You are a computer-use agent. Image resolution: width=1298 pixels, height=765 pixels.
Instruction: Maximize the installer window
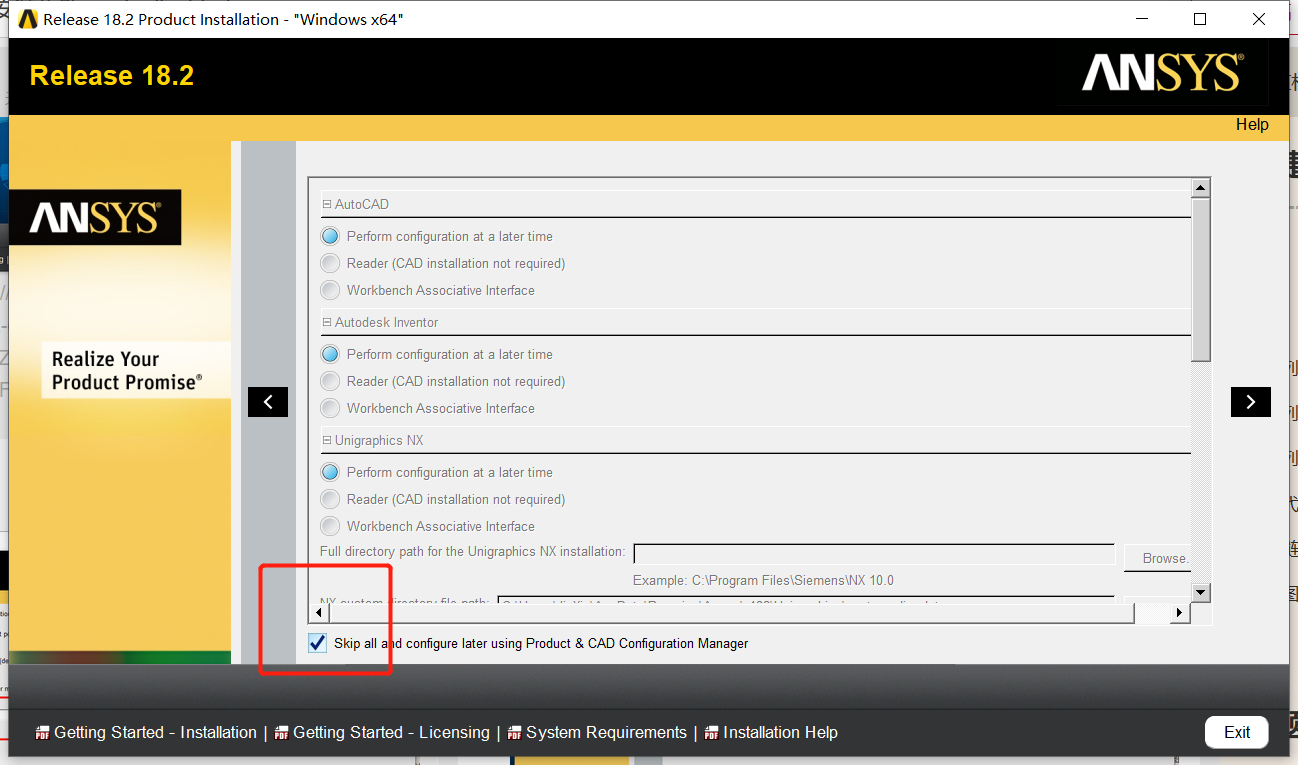[x=1200, y=19]
